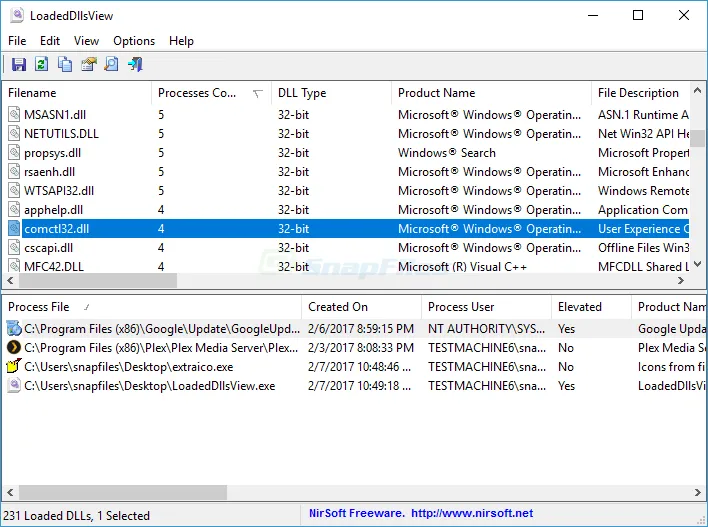The image size is (708, 527).
Task: Select the 'Microsoft (R) Visual C++' cell
Action: click(462, 266)
